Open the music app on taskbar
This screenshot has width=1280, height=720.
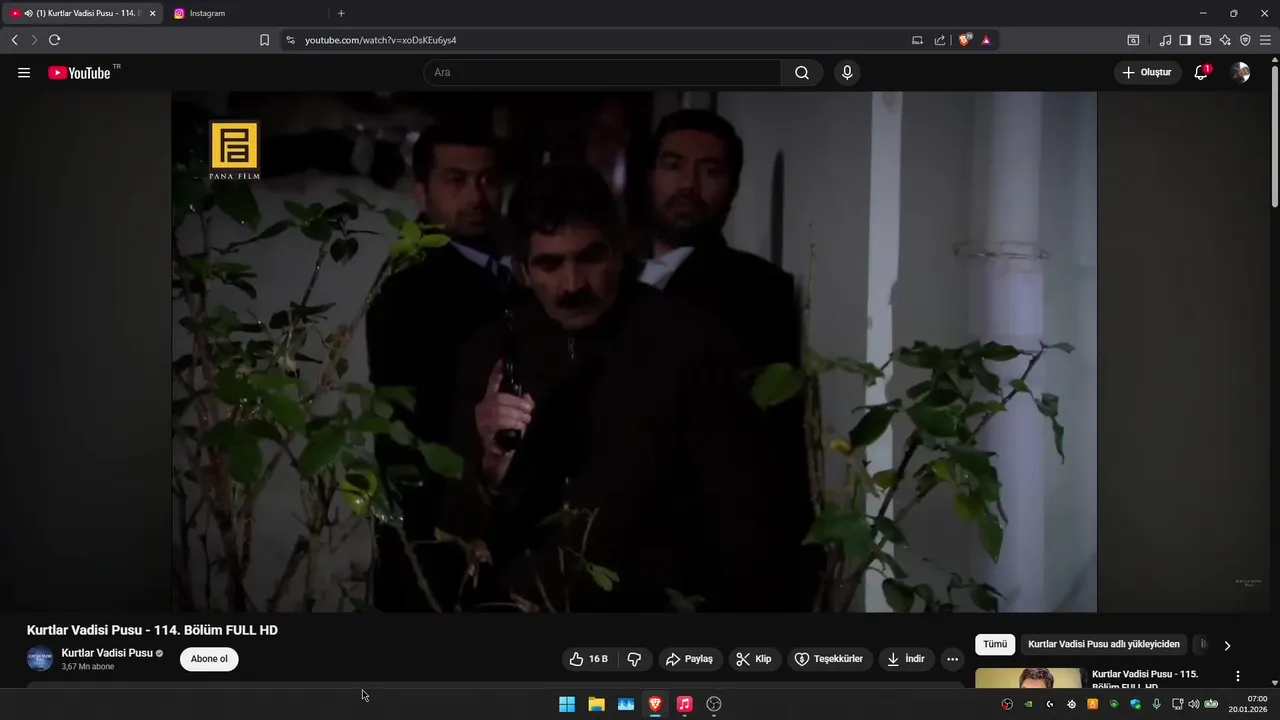pos(684,704)
